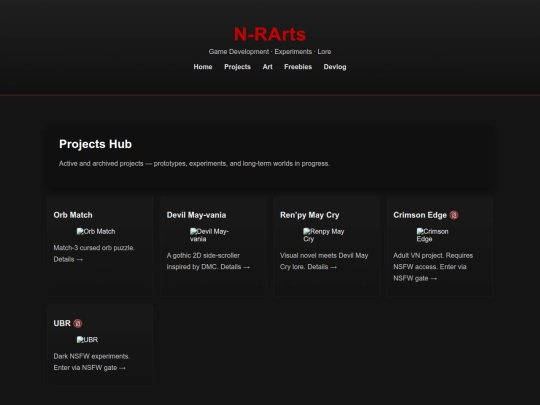Screen dimensions: 540x405
Task: Open the Devil May-vania card title
Action: 196,215
